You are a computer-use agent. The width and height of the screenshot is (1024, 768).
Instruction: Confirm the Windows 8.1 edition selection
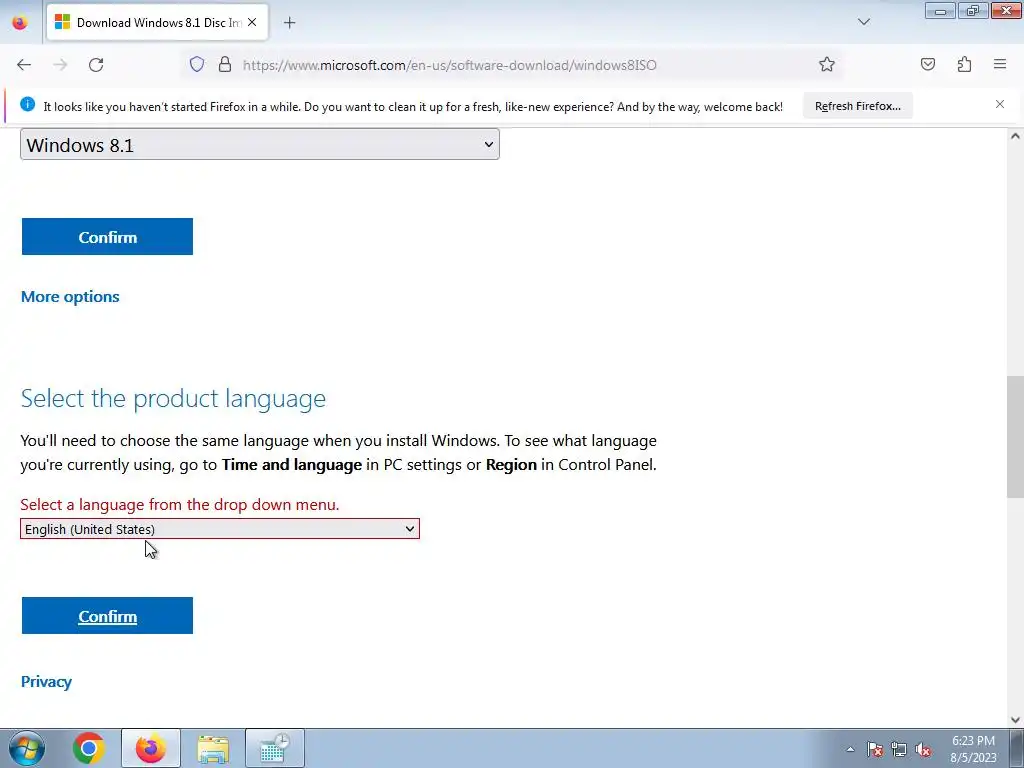[107, 237]
